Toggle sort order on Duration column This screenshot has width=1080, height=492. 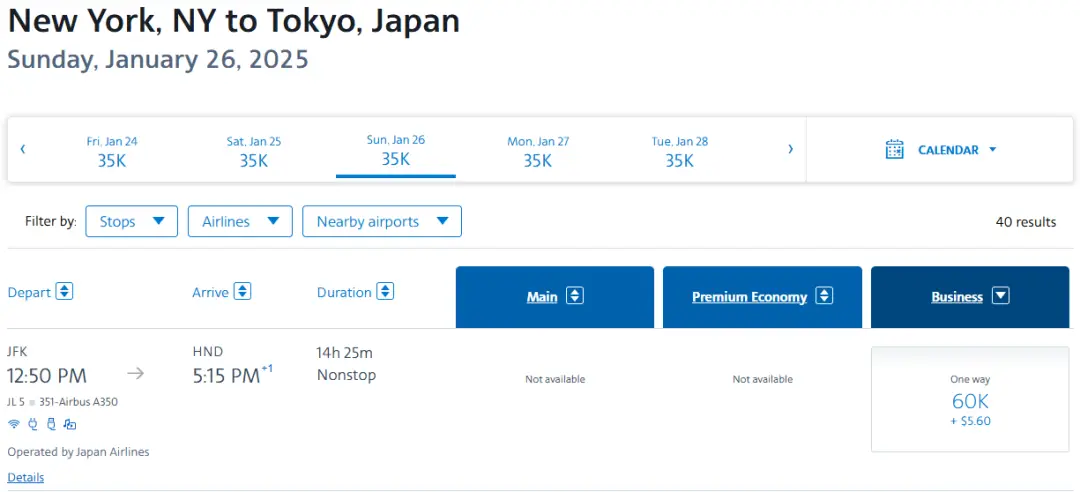(385, 292)
